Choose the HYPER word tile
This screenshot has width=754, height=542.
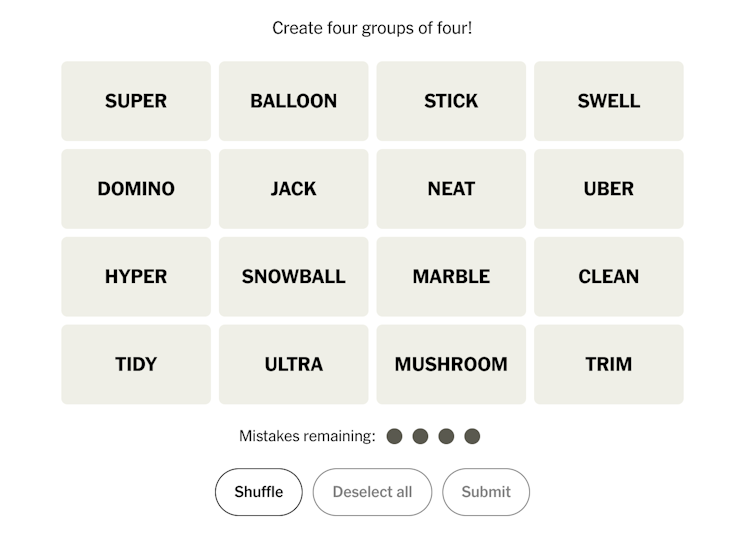(136, 277)
